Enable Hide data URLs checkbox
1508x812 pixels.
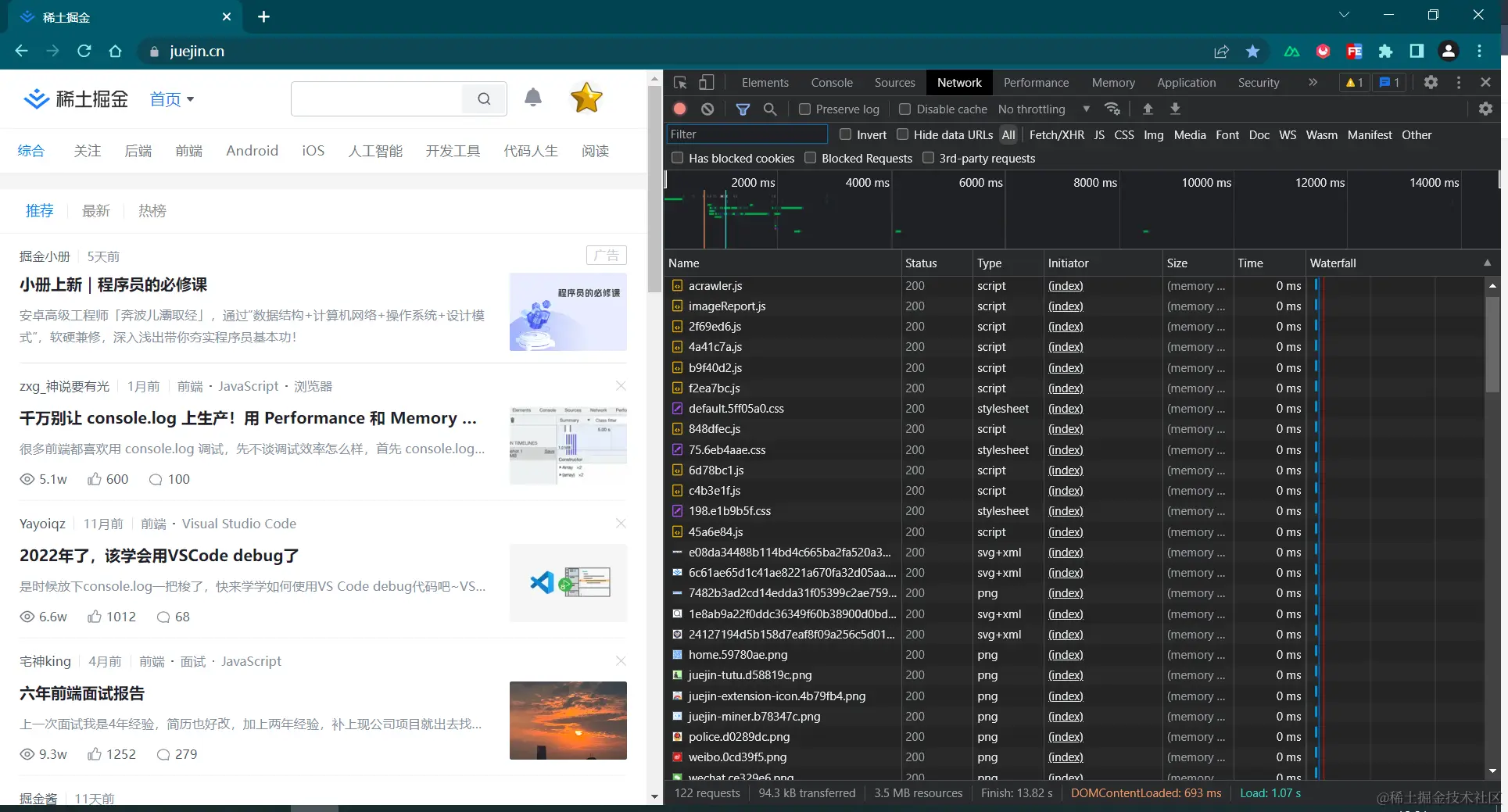(902, 134)
